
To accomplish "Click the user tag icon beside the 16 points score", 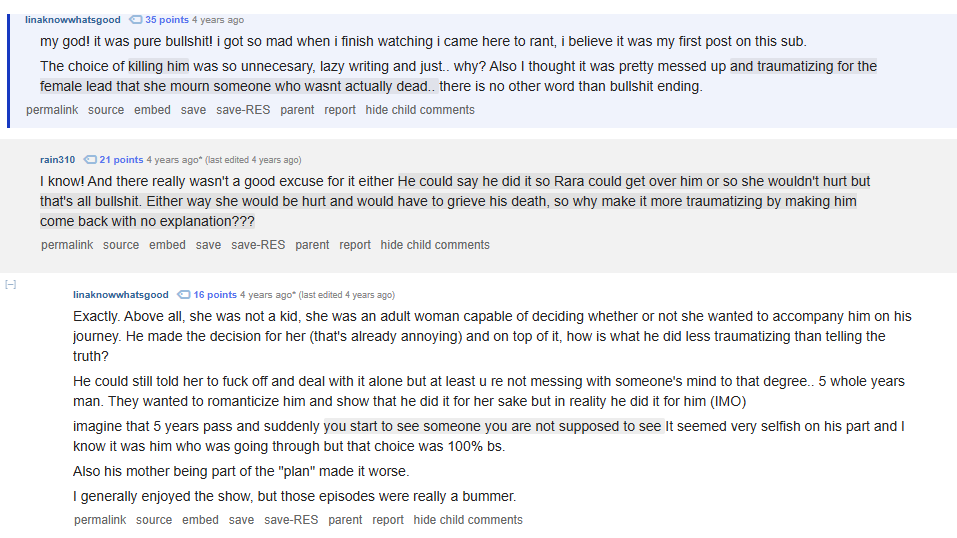I will coord(184,295).
